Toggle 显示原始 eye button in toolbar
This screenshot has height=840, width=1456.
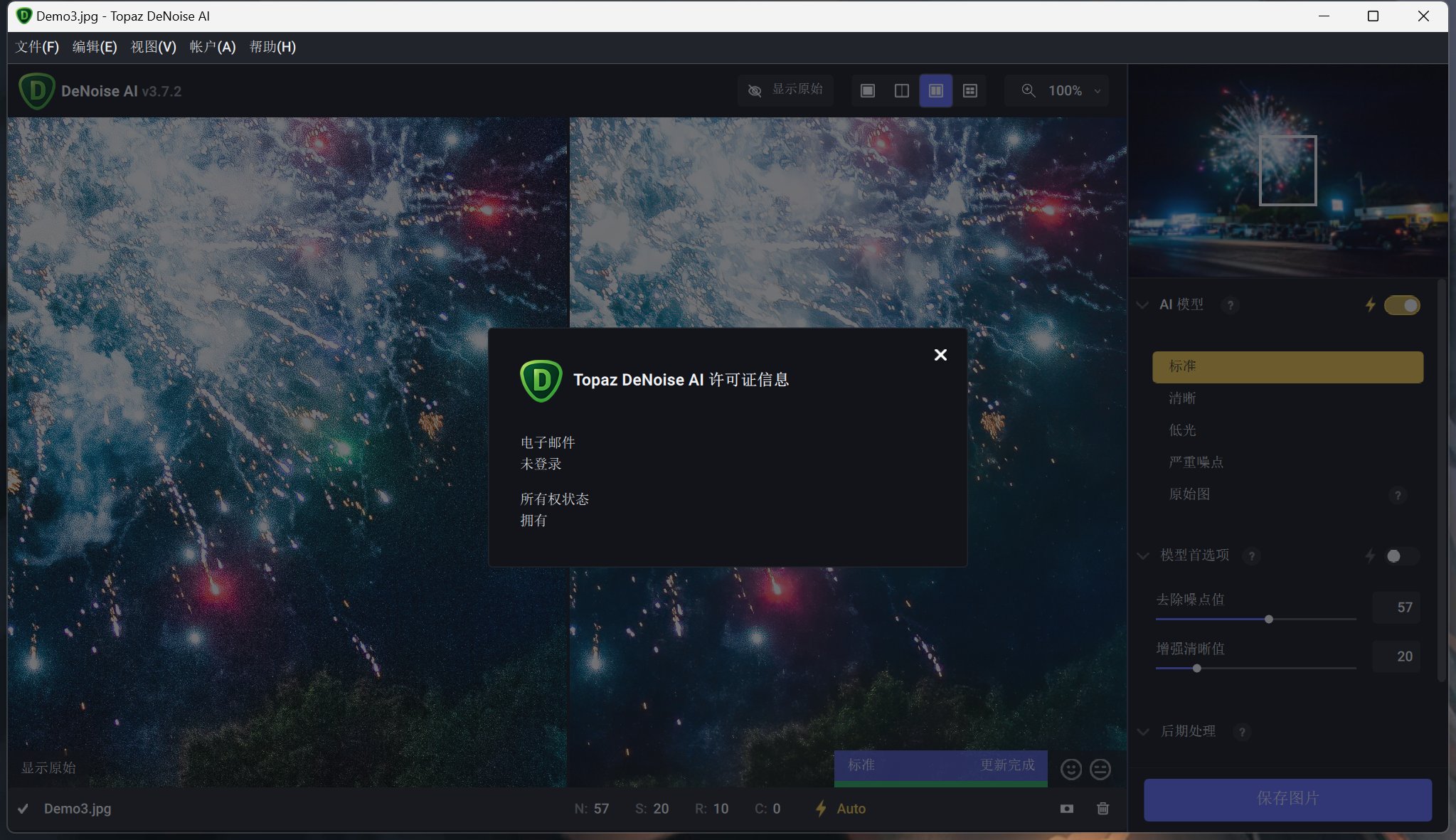[x=785, y=90]
